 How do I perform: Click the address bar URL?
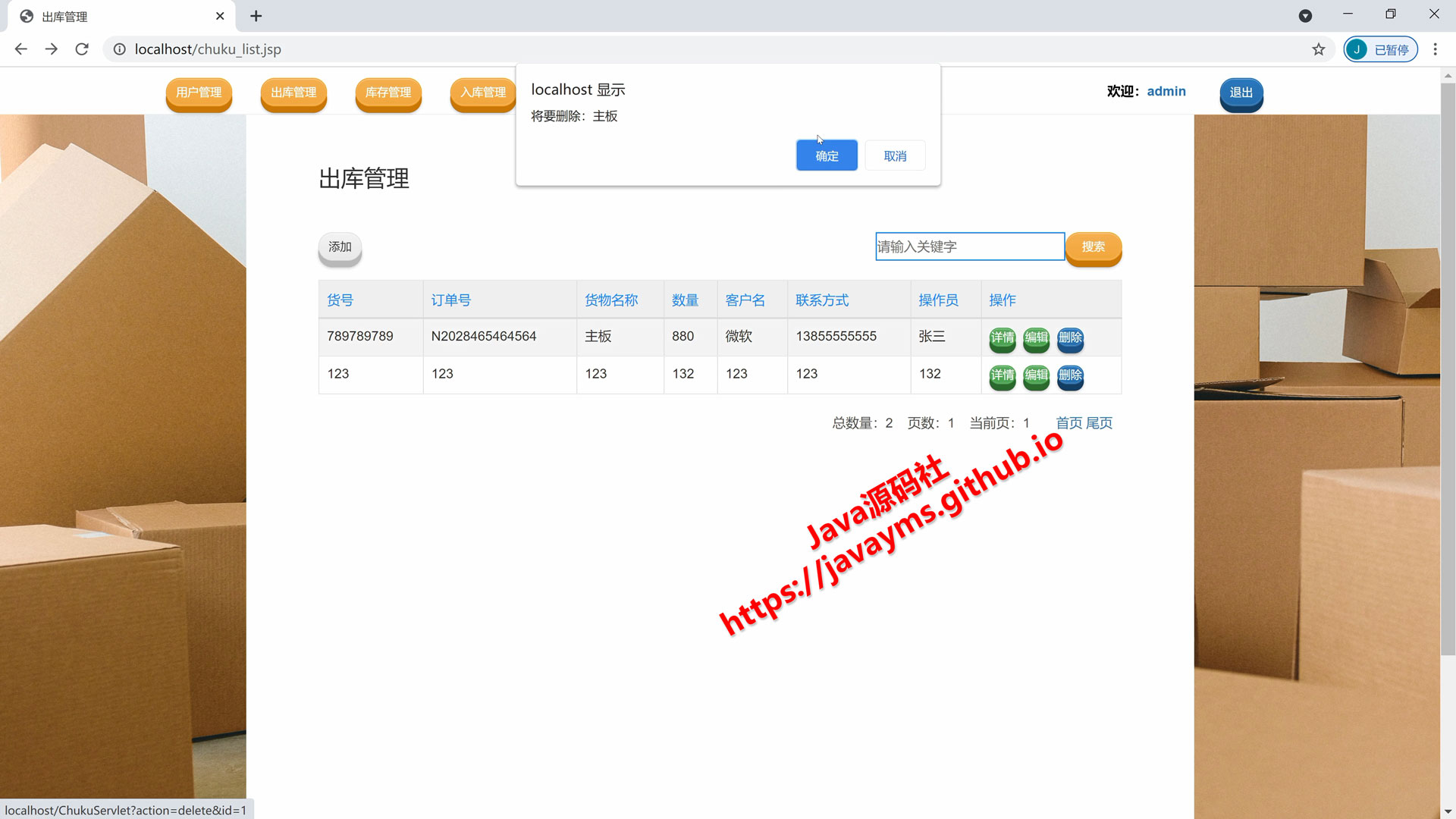click(x=208, y=49)
